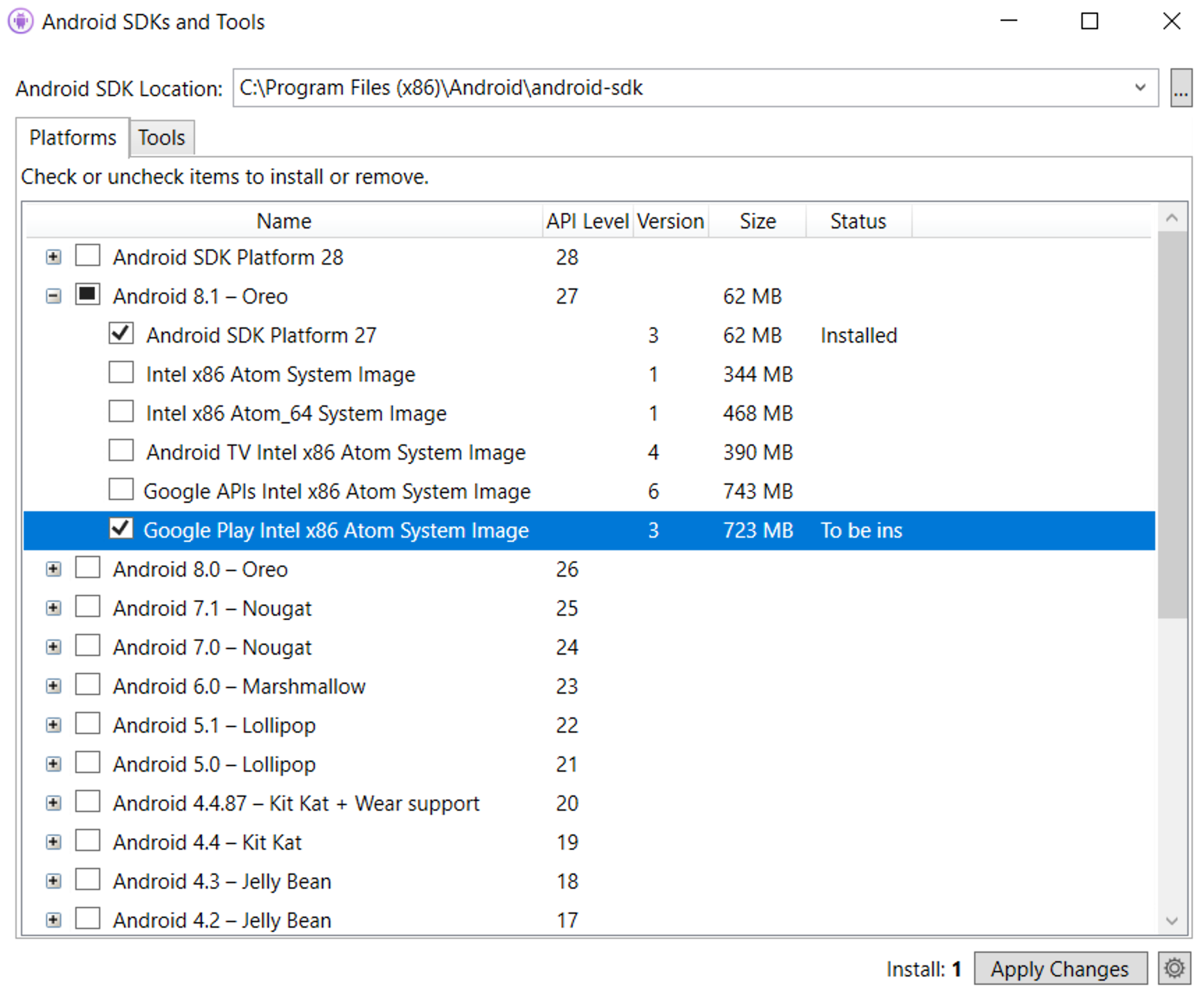Select 'Google Play Intel x86 Atom System Image' text
Screen dimensions: 1204x996
point(337,530)
